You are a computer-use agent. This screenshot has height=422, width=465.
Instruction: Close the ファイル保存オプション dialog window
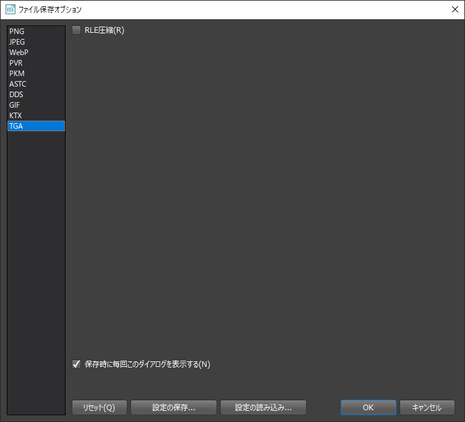point(455,9)
